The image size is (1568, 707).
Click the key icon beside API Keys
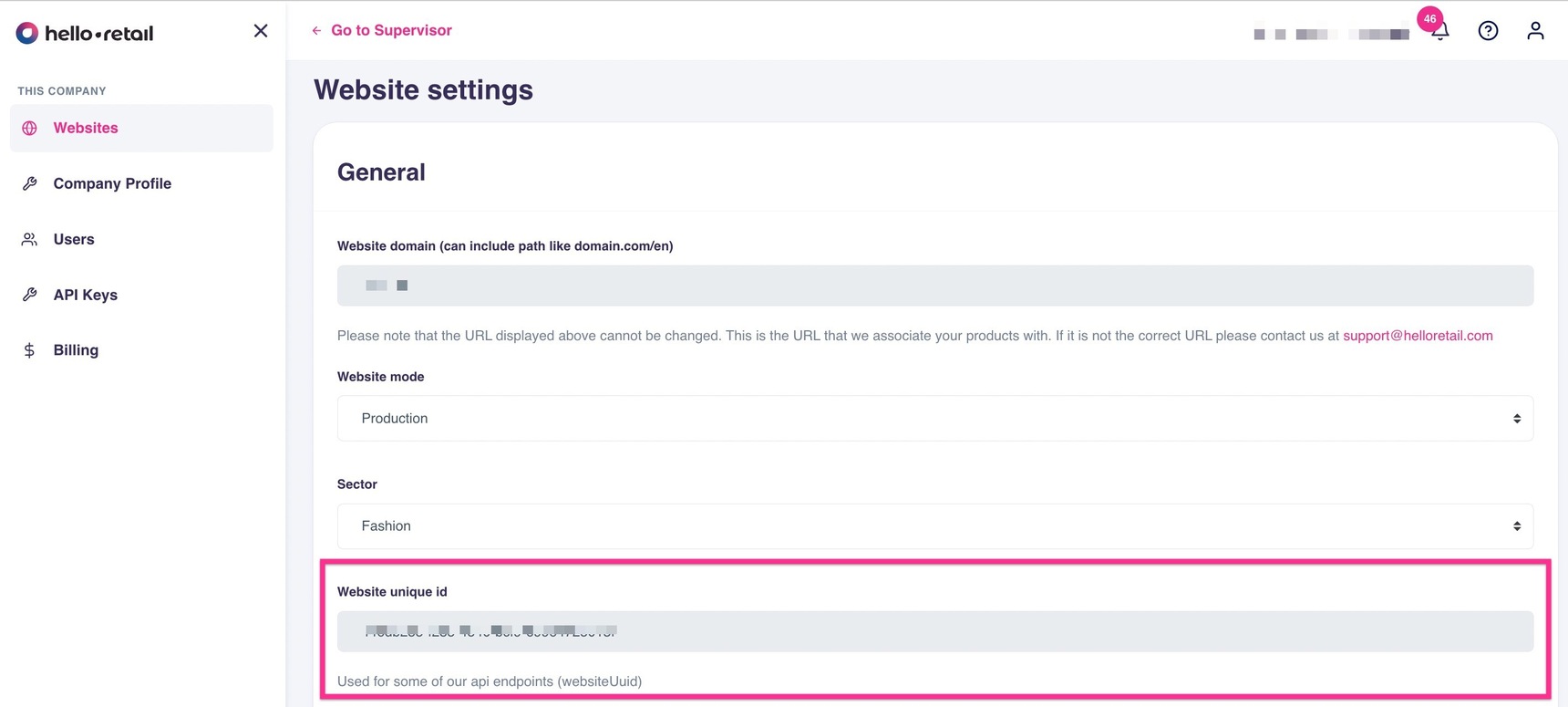[x=30, y=295]
